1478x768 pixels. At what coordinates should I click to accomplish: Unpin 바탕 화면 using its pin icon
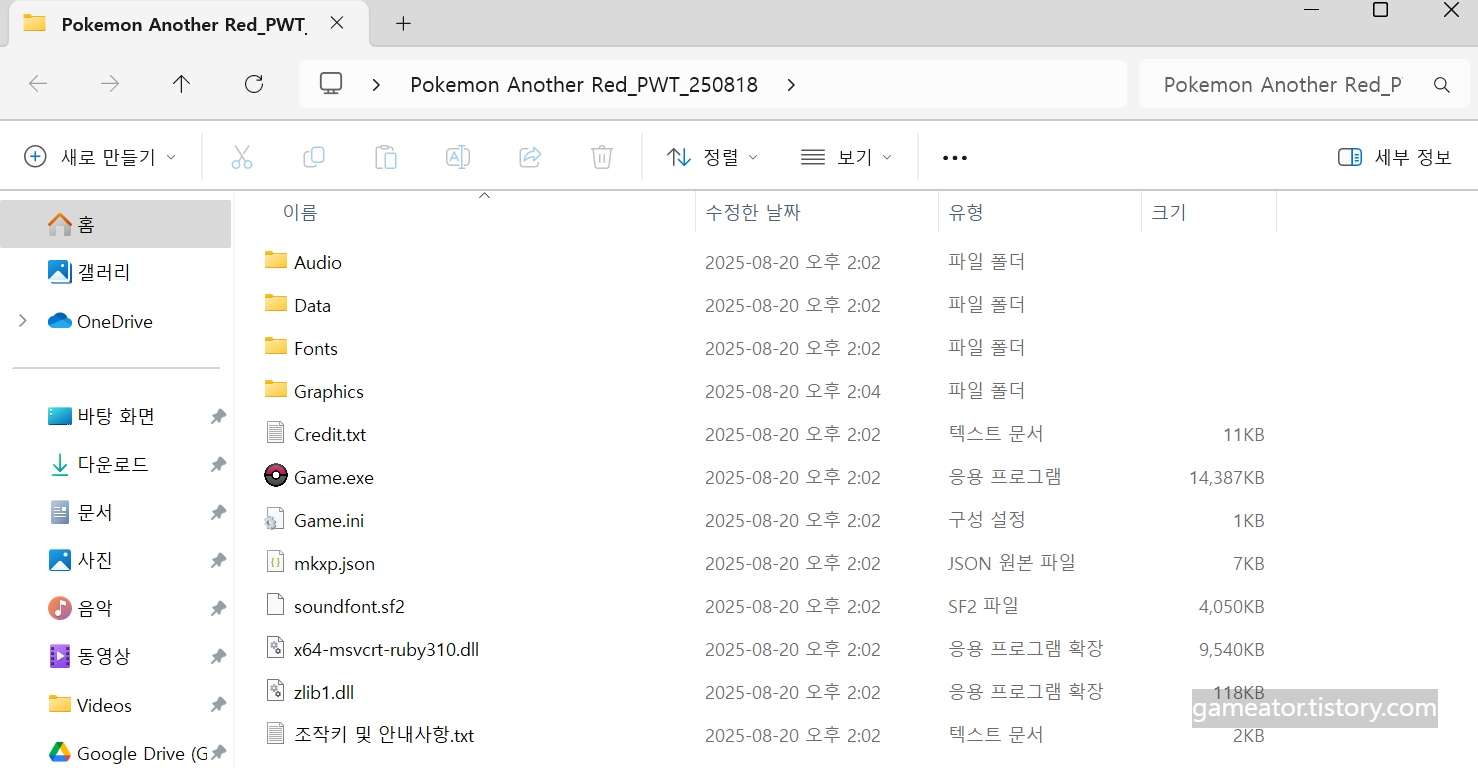point(217,417)
